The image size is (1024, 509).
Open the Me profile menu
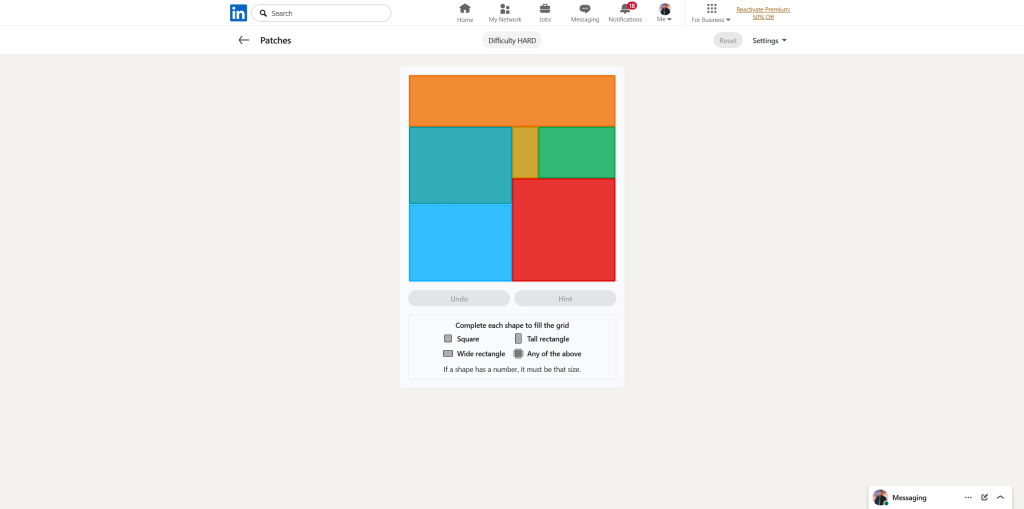pos(665,13)
